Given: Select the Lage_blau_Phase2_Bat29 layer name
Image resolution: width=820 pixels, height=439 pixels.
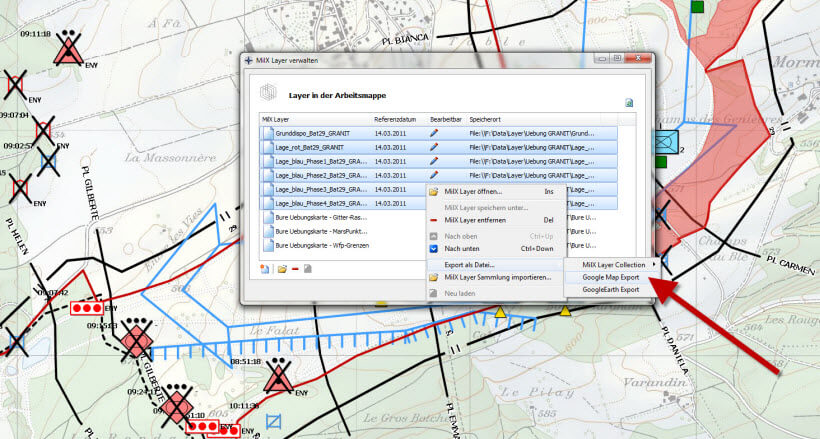Looking at the screenshot, I should point(321,175).
